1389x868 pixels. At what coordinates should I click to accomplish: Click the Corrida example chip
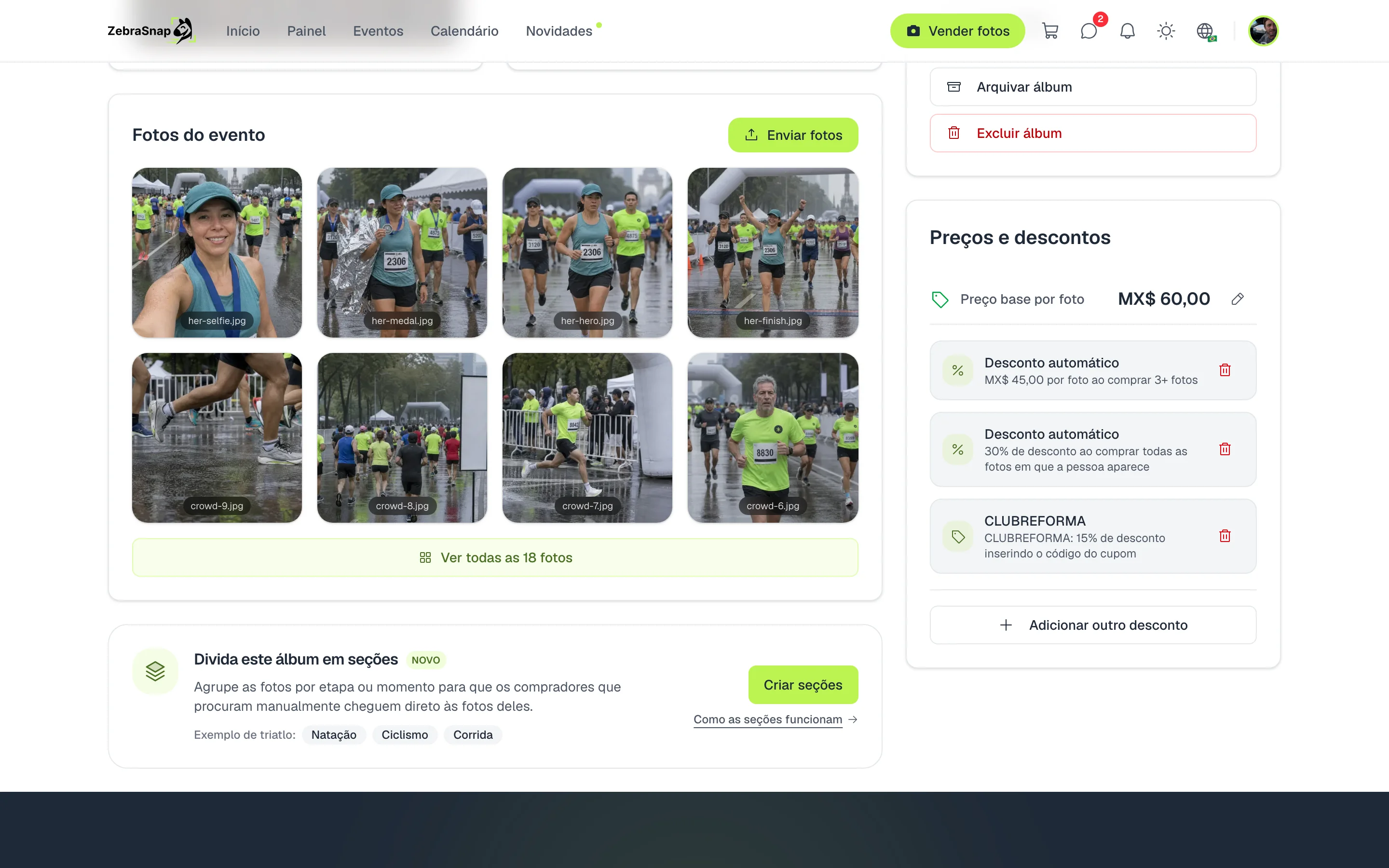coord(472,735)
